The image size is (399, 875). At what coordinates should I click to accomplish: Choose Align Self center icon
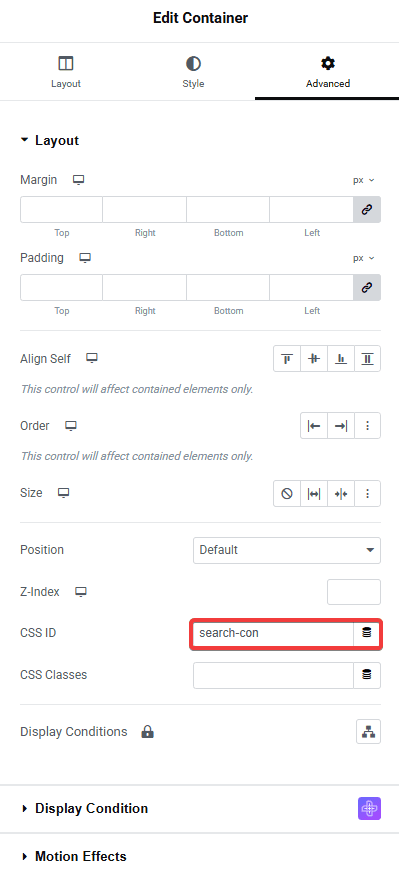coord(314,359)
